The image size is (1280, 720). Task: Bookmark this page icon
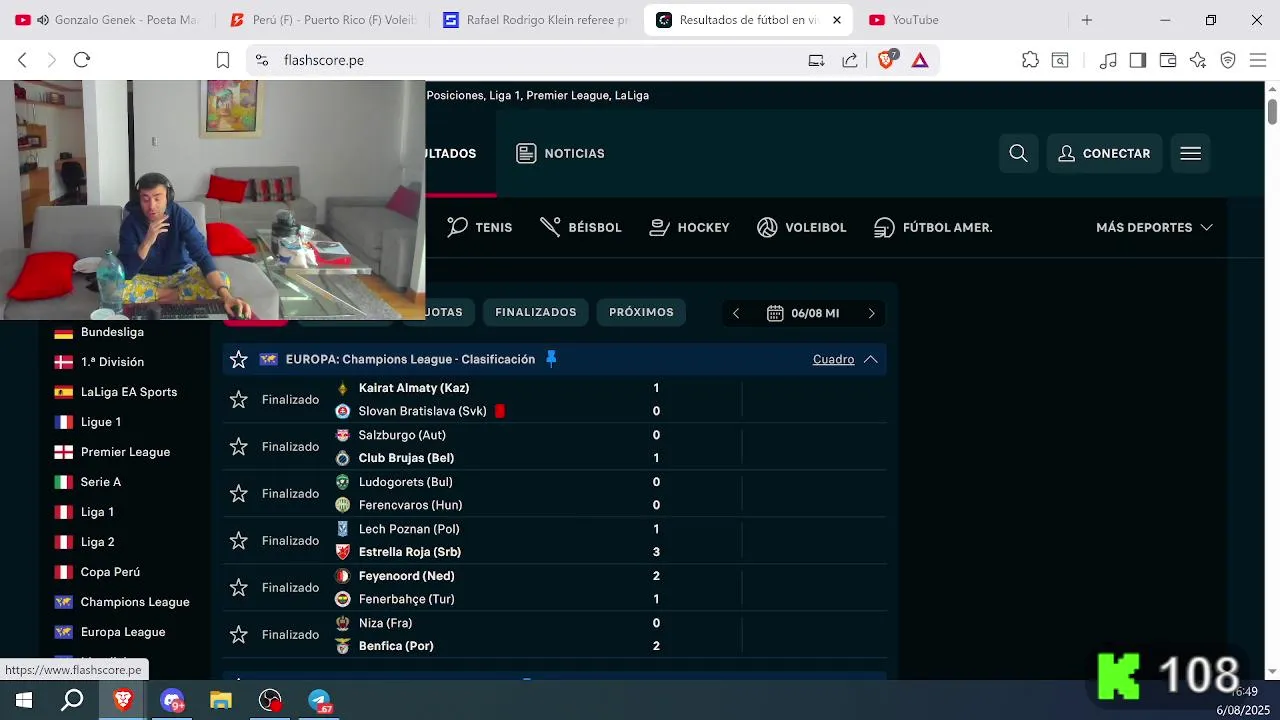[223, 60]
